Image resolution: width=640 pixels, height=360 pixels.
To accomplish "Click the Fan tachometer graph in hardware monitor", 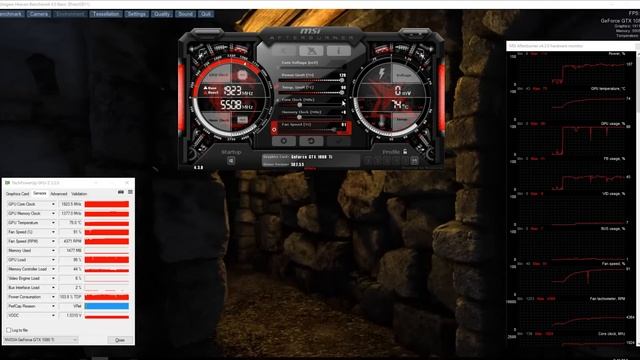I will [571, 316].
